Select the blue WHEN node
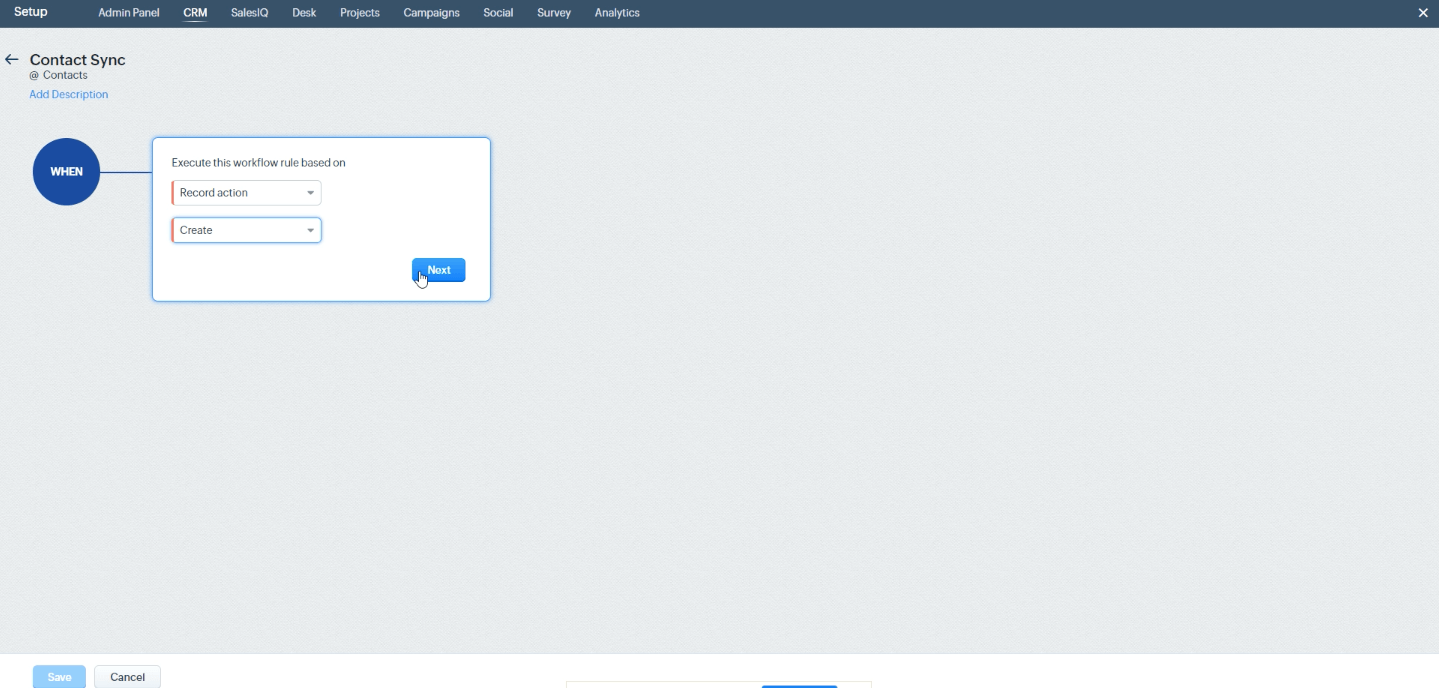Viewport: 1439px width, 688px height. pyautogui.click(x=66, y=171)
